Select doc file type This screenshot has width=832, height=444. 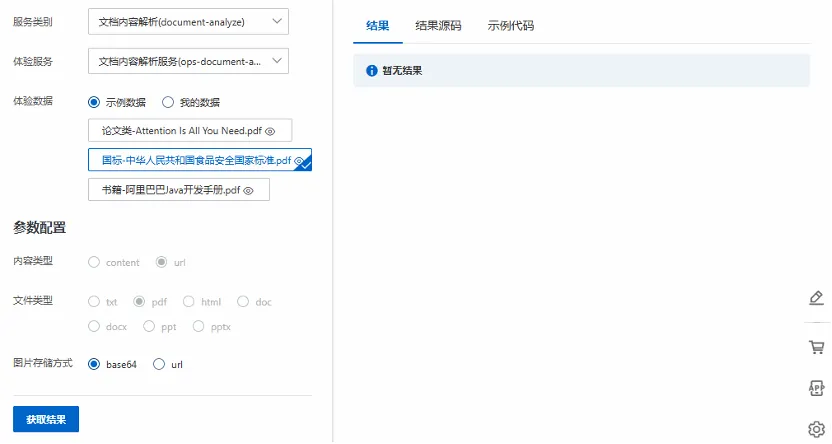pyautogui.click(x=243, y=302)
